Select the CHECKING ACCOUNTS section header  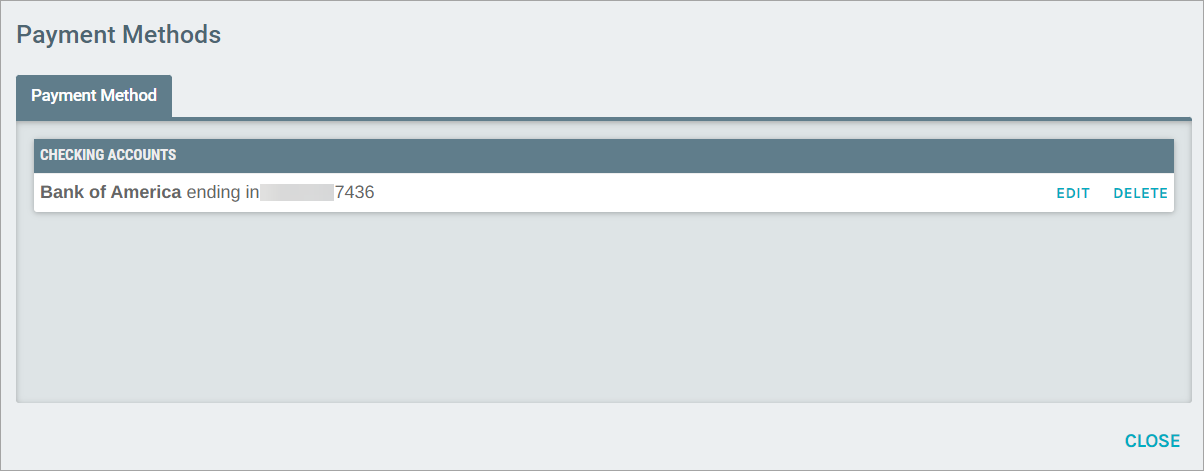point(604,156)
